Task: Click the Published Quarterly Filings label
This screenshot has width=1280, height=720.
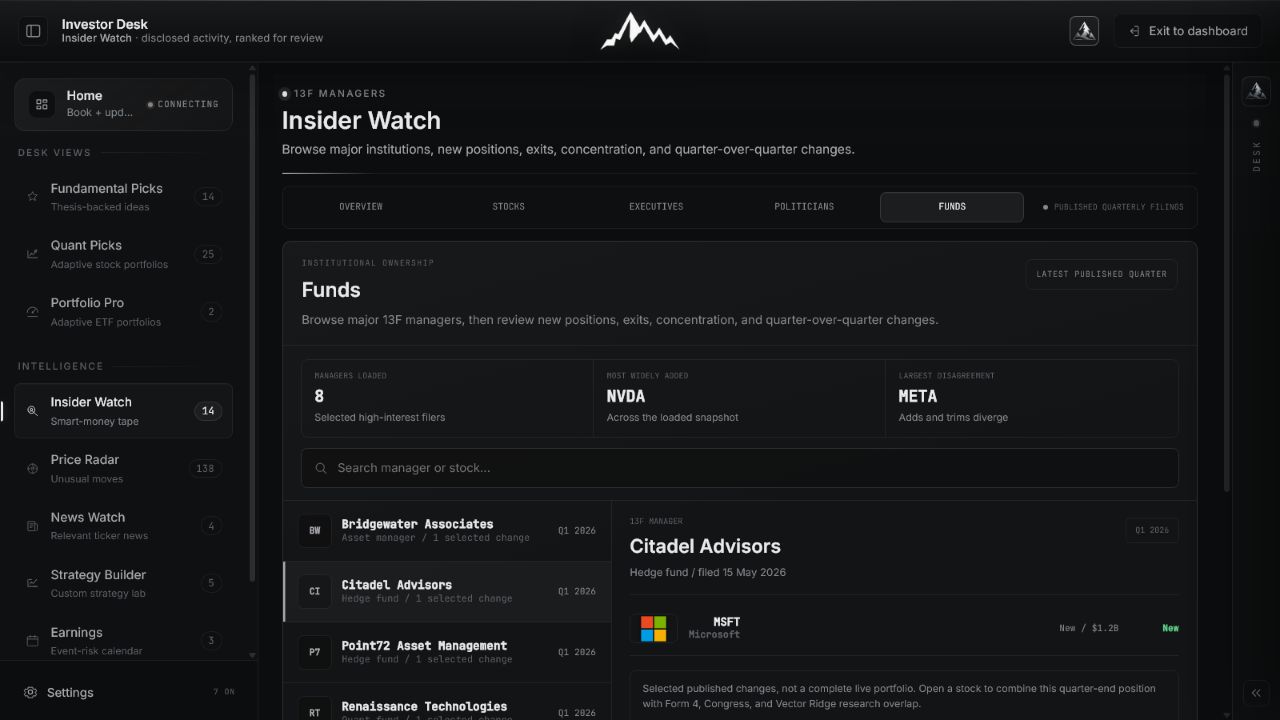Action: [x=1113, y=207]
